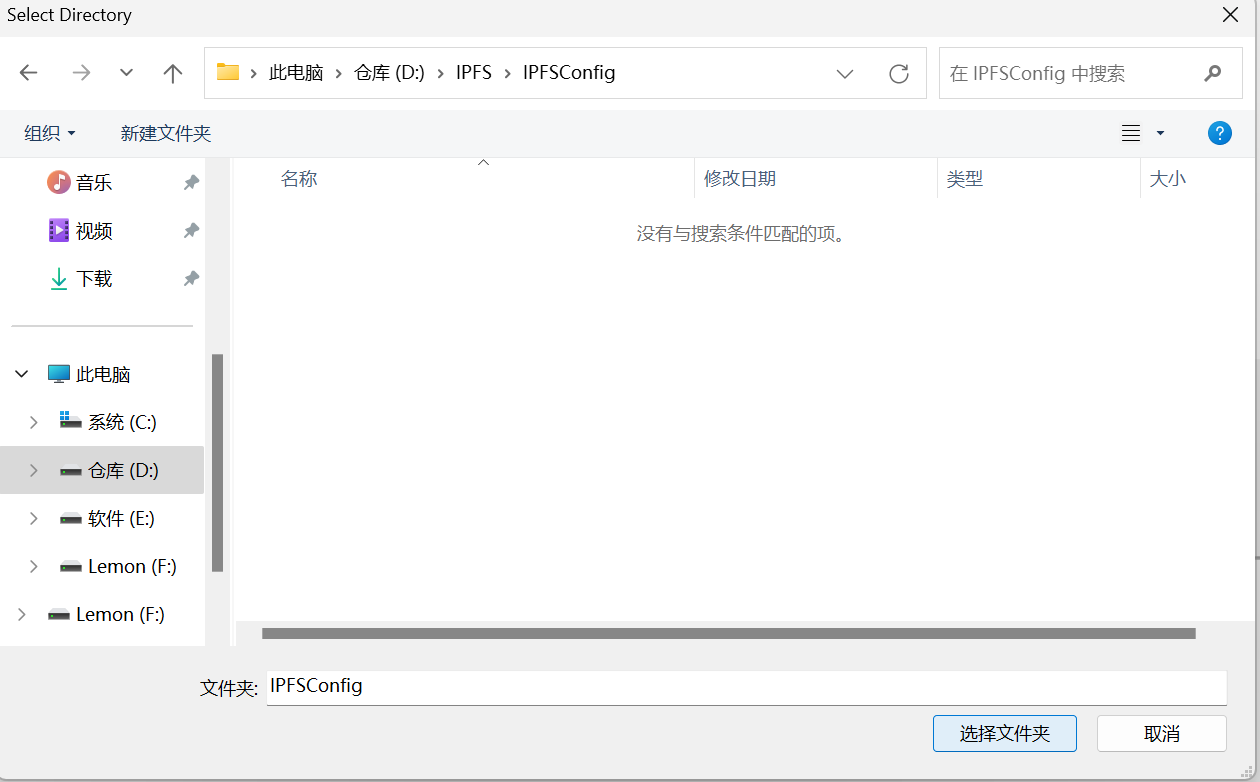
Task: Refresh the current folder view
Action: coord(898,72)
